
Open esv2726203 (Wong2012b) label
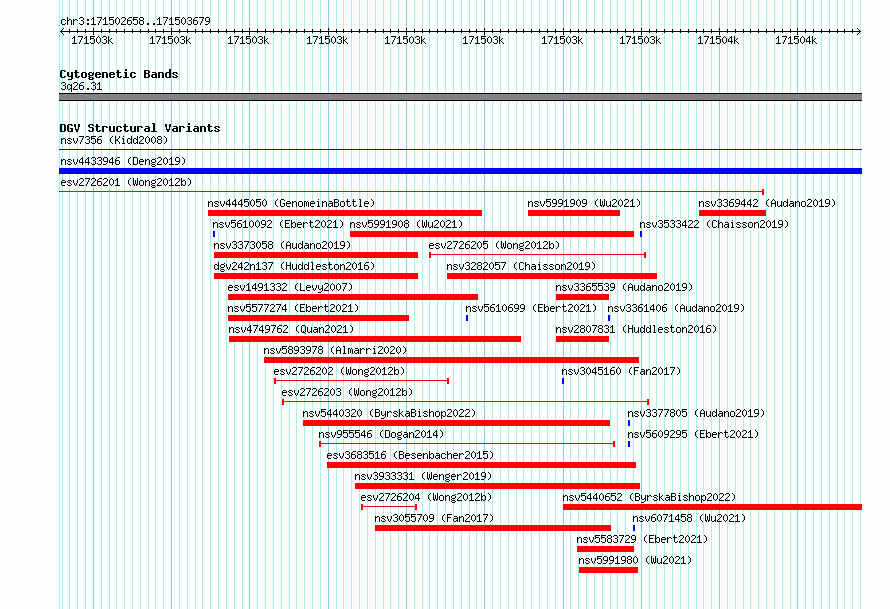click(347, 392)
